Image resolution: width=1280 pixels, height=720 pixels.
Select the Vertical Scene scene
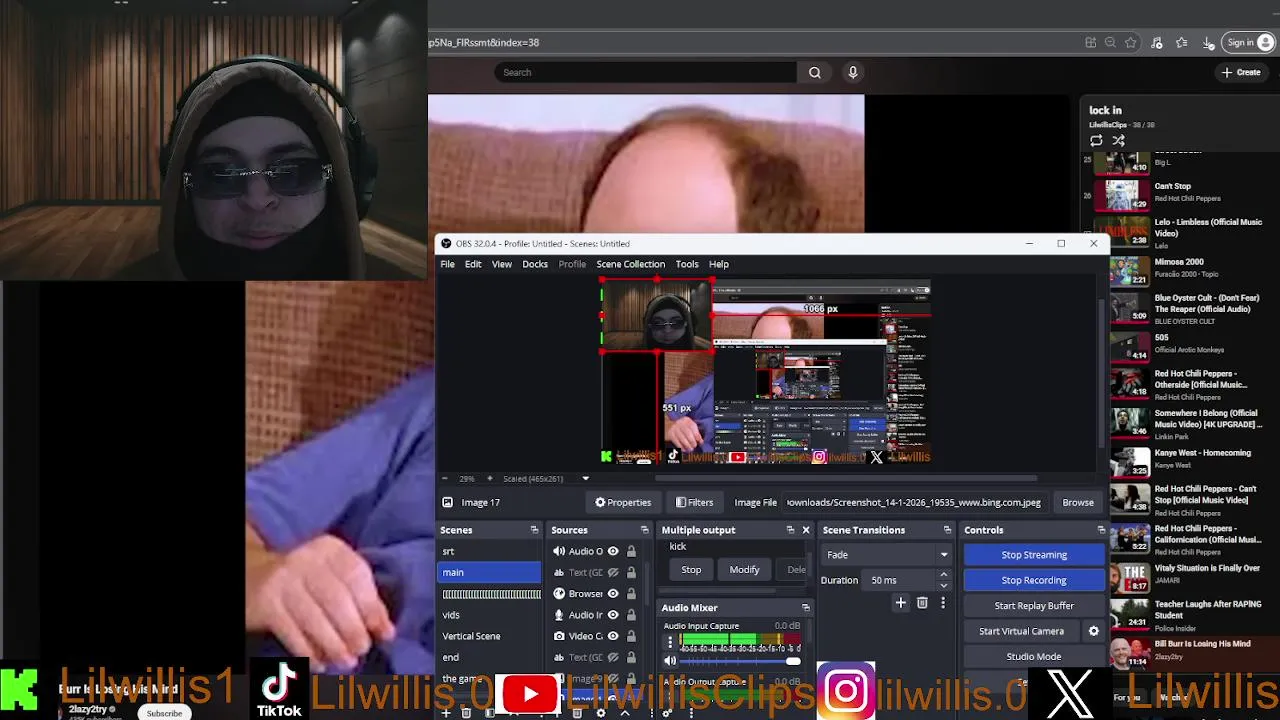click(490, 636)
